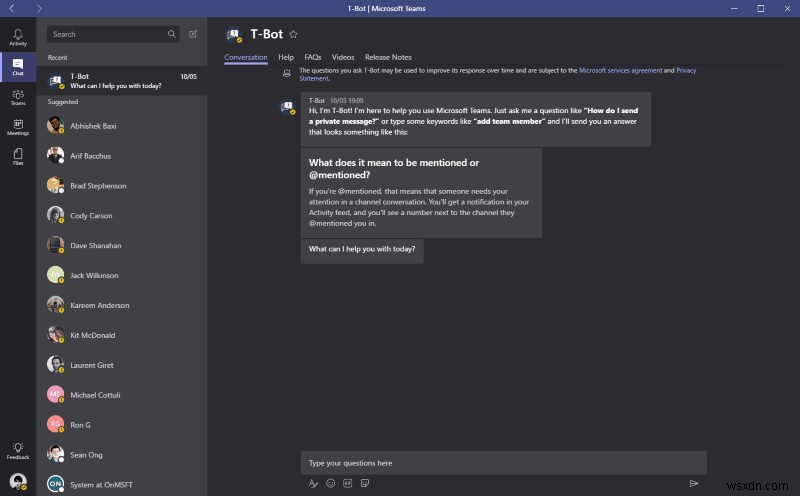Click the search magnifier icon
This screenshot has height=496, width=800.
171,34
